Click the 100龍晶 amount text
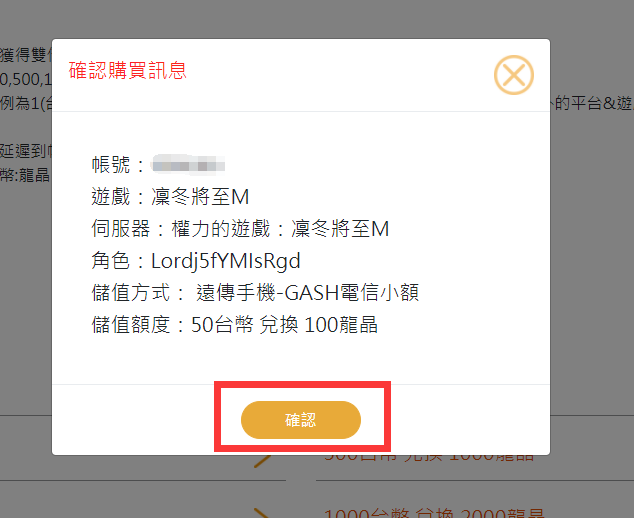Image resolution: width=634 pixels, height=518 pixels. 341,325
